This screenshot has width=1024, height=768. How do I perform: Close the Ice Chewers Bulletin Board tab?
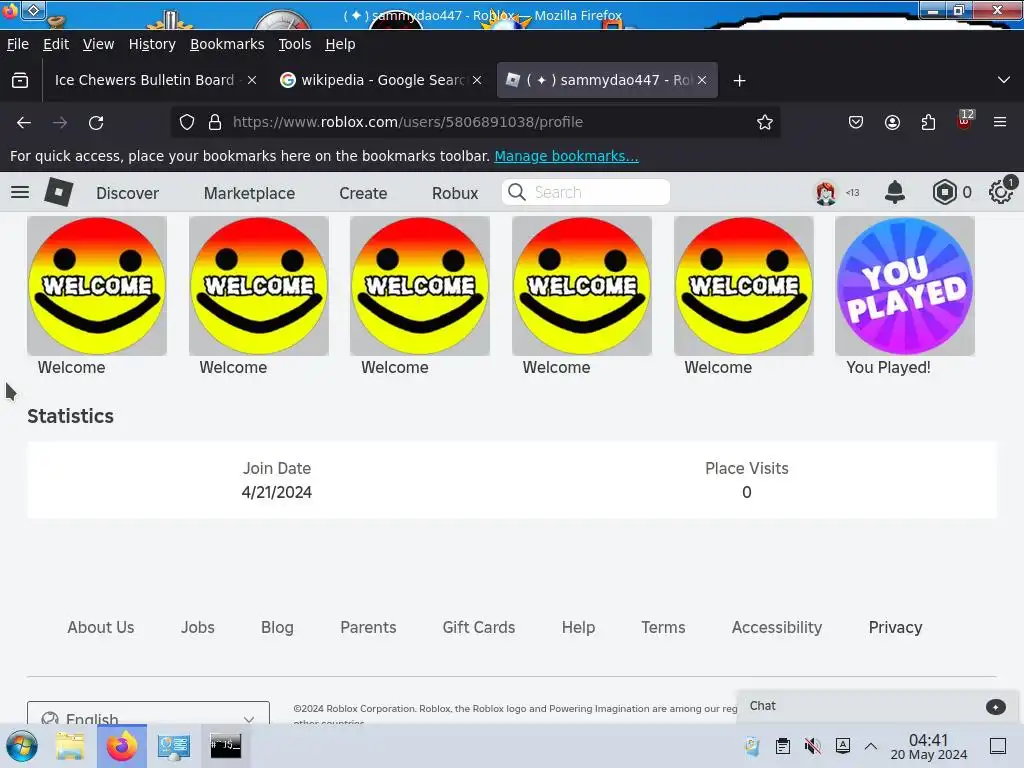(252, 80)
